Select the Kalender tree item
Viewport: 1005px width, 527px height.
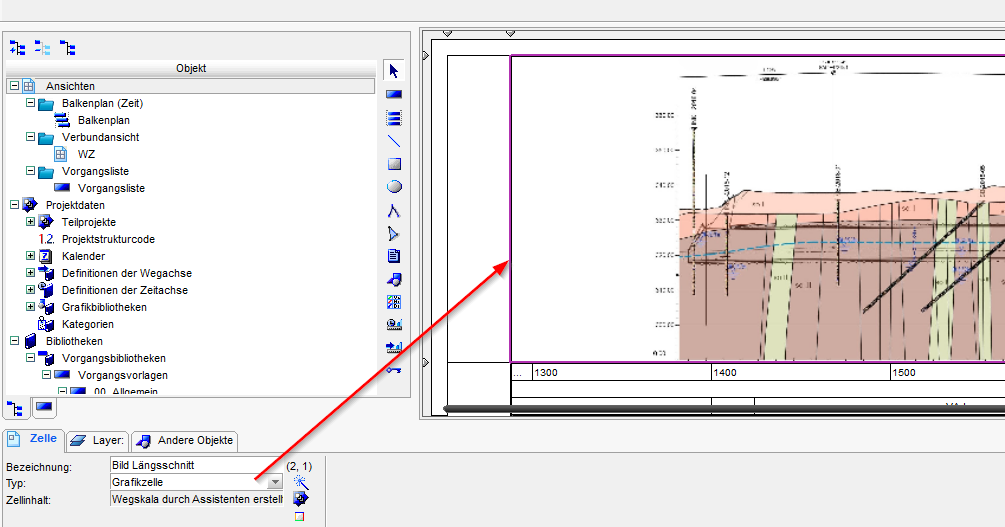[x=83, y=256]
